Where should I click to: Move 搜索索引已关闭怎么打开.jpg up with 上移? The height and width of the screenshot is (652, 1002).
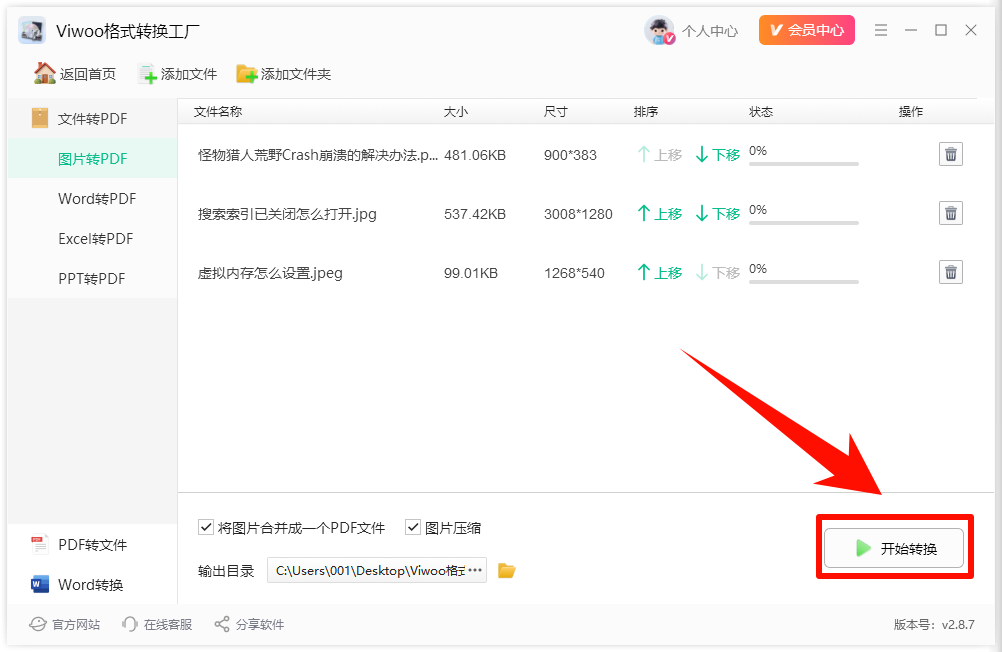pyautogui.click(x=659, y=213)
